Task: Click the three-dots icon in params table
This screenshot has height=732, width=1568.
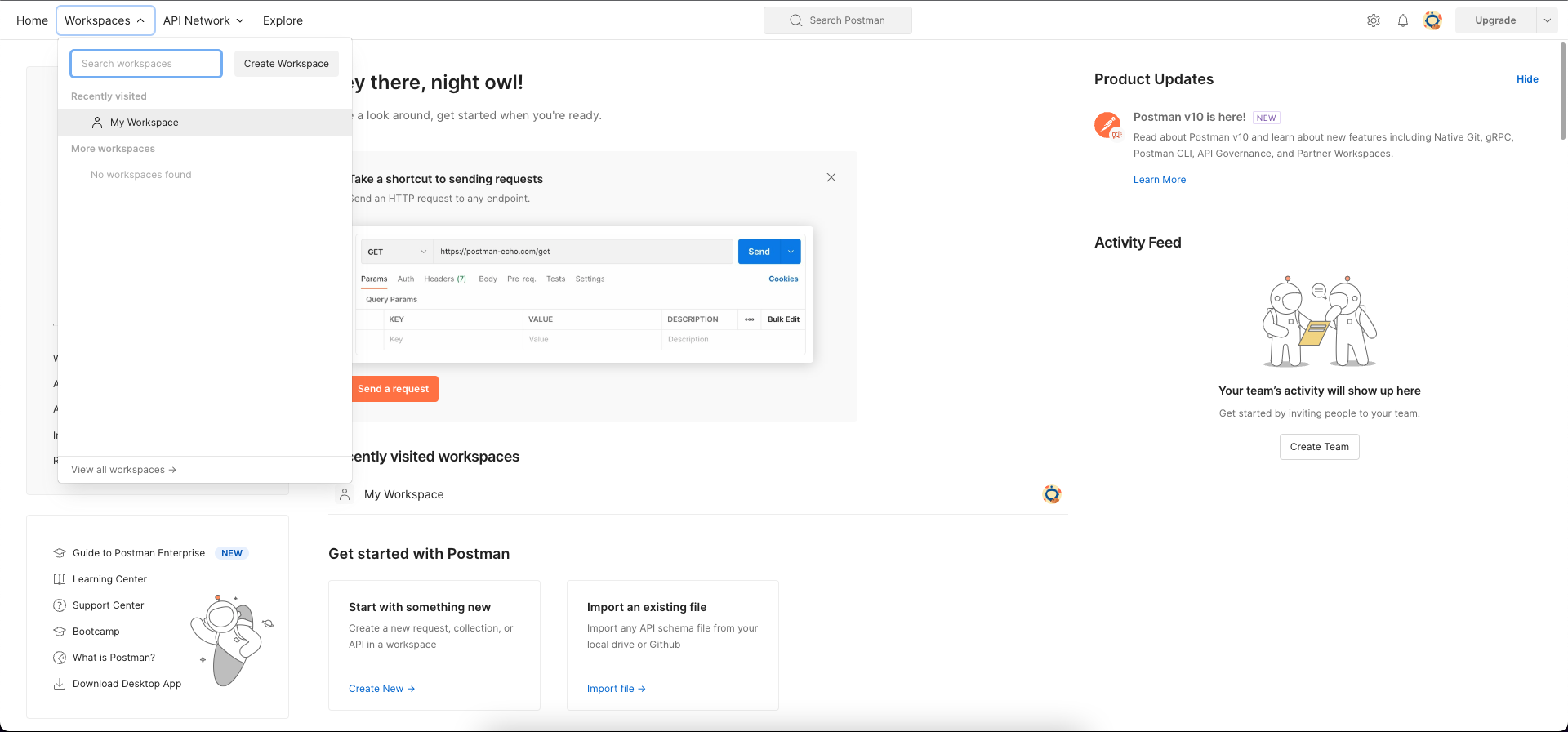Action: click(x=750, y=319)
